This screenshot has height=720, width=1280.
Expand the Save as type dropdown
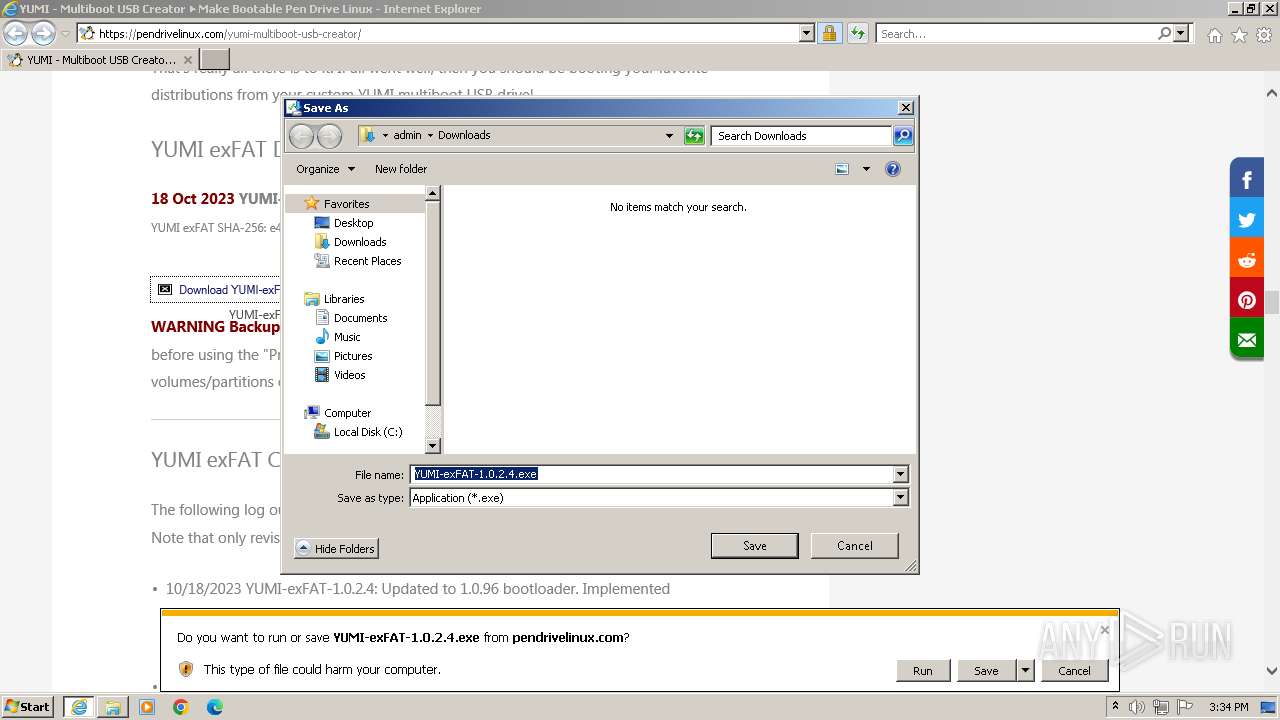pos(900,498)
